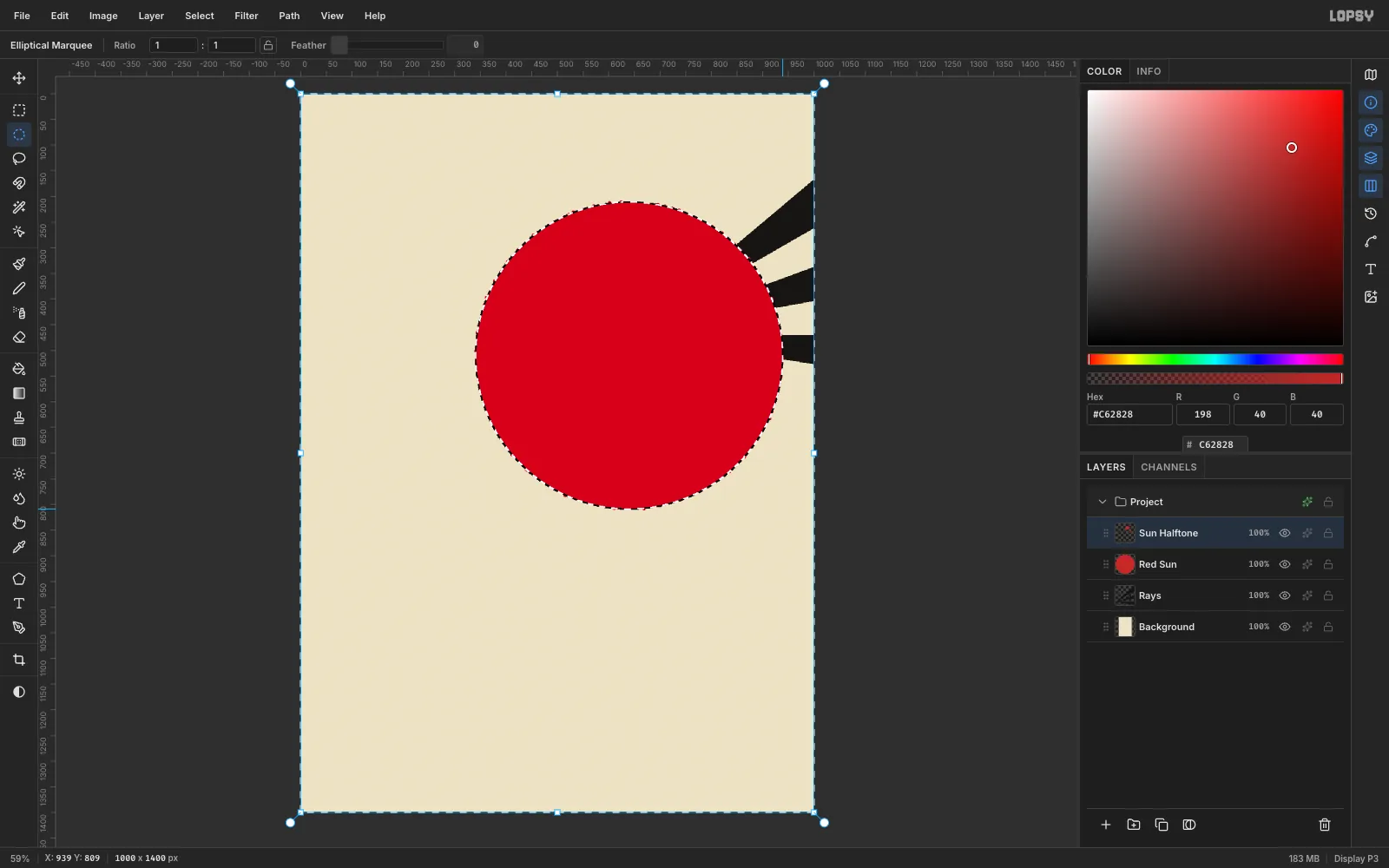
Task: Select the Clone Stamp tool
Action: (19, 418)
